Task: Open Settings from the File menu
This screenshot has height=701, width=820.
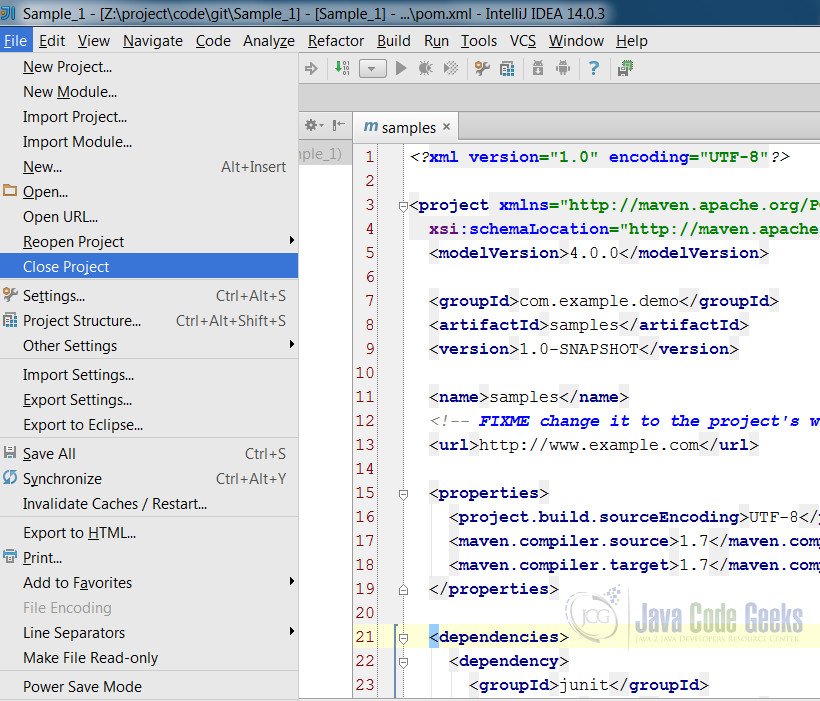Action: 149,296
